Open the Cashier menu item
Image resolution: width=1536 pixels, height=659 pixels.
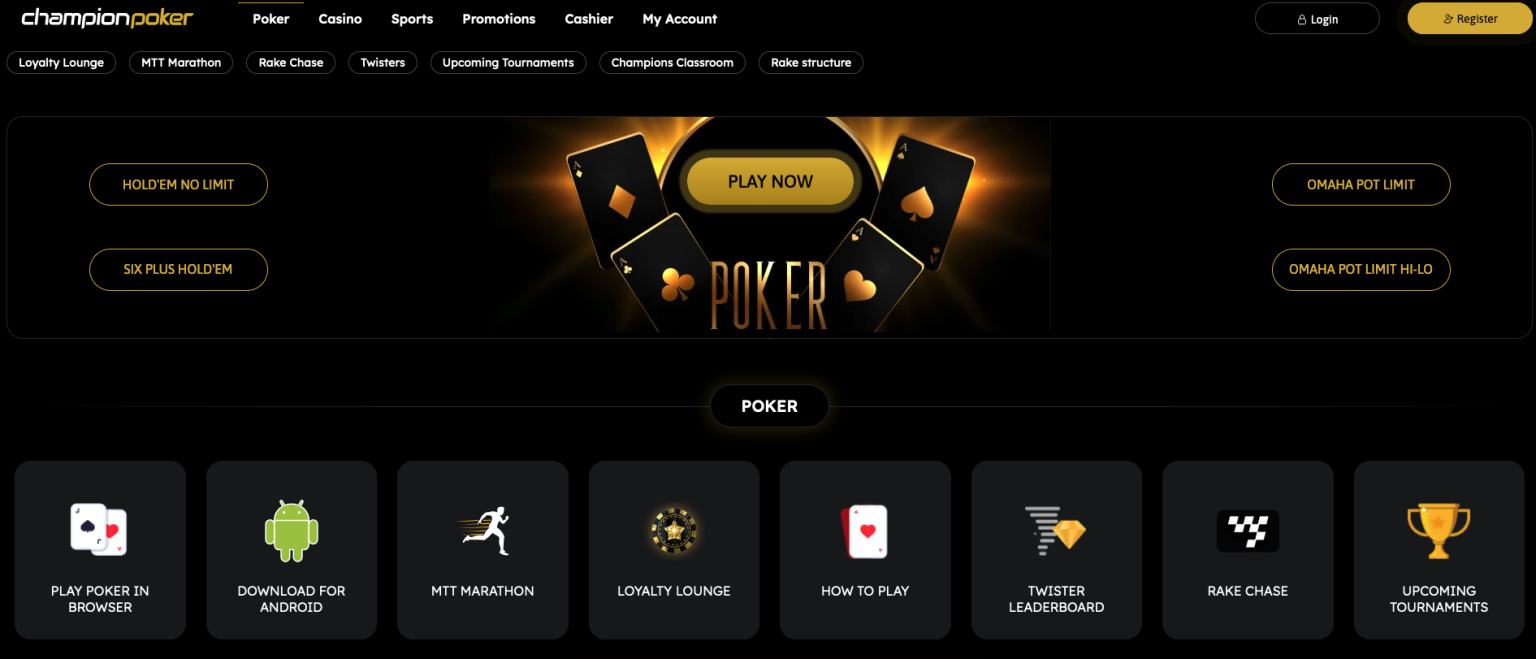coord(589,19)
